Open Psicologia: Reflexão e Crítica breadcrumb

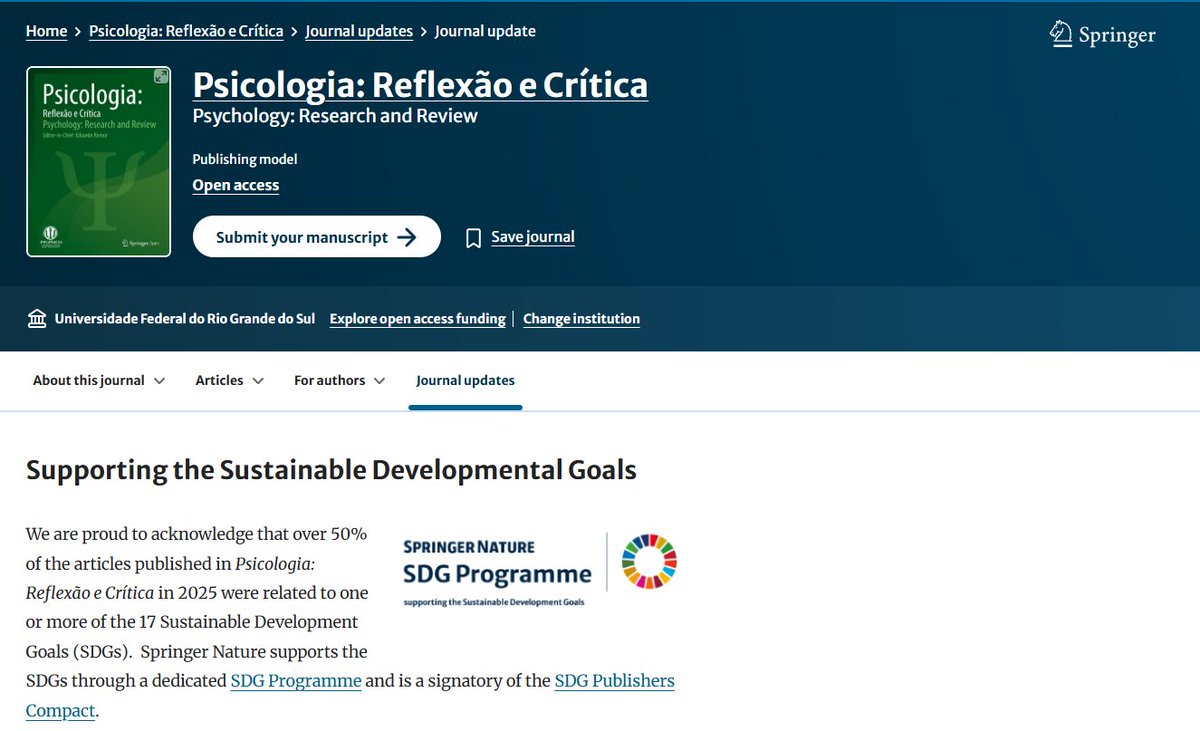186,31
